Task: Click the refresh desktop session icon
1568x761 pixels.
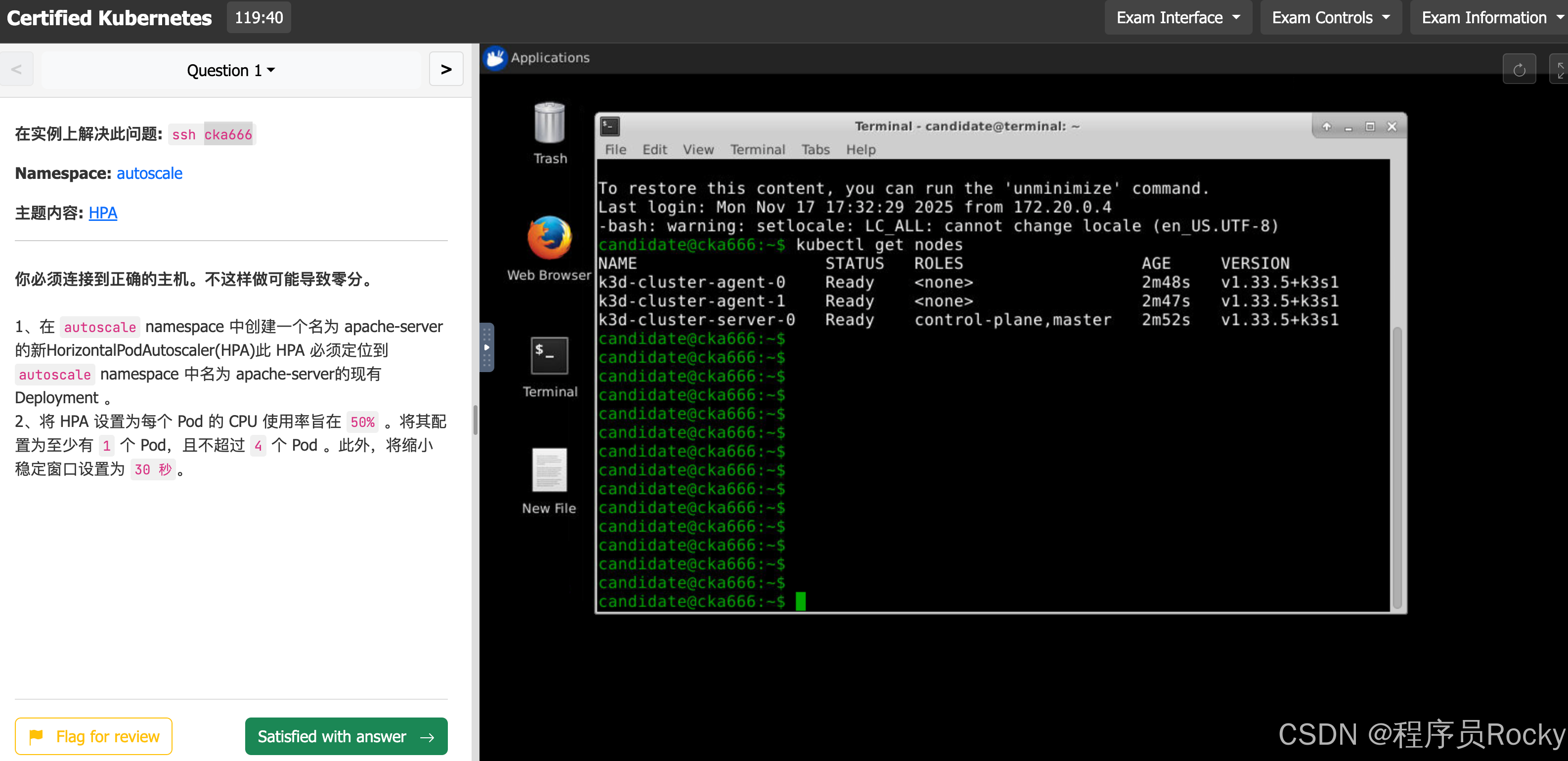Action: pyautogui.click(x=1519, y=70)
